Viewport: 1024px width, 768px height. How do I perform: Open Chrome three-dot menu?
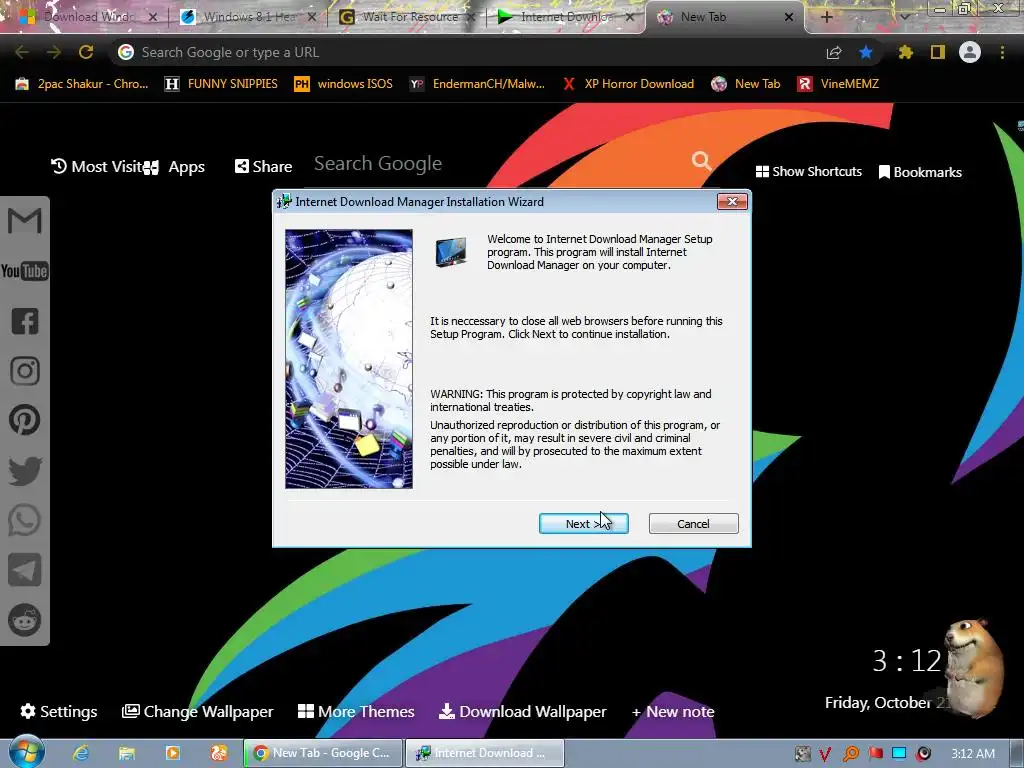click(1002, 52)
